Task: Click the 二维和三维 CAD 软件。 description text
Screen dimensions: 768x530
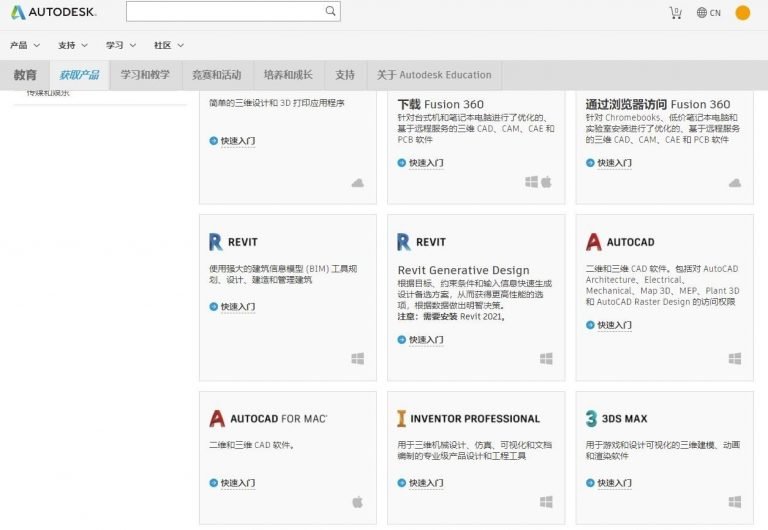Action: pyautogui.click(x=252, y=445)
